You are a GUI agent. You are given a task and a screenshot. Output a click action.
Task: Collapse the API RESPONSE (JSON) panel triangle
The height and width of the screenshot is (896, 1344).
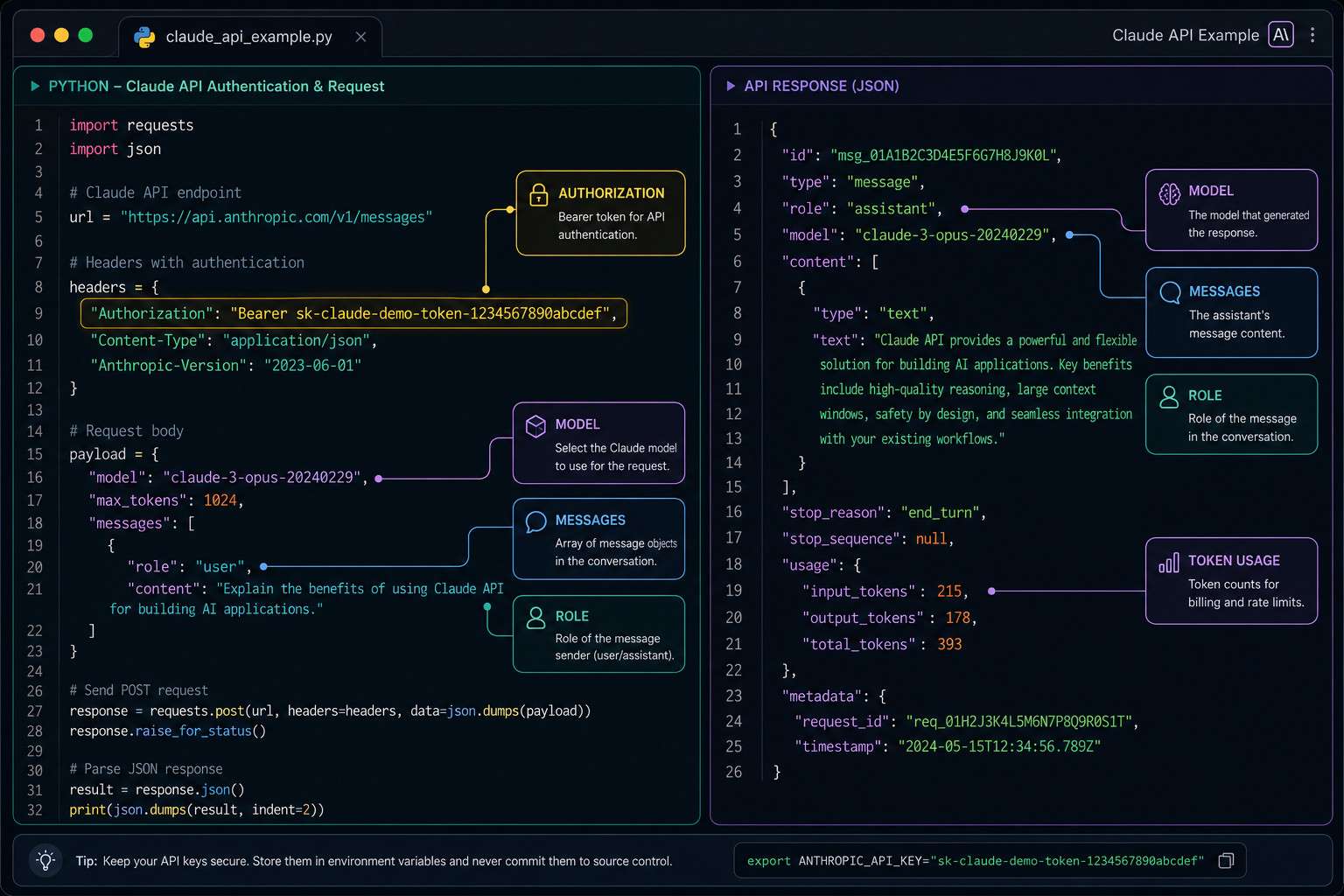[731, 86]
